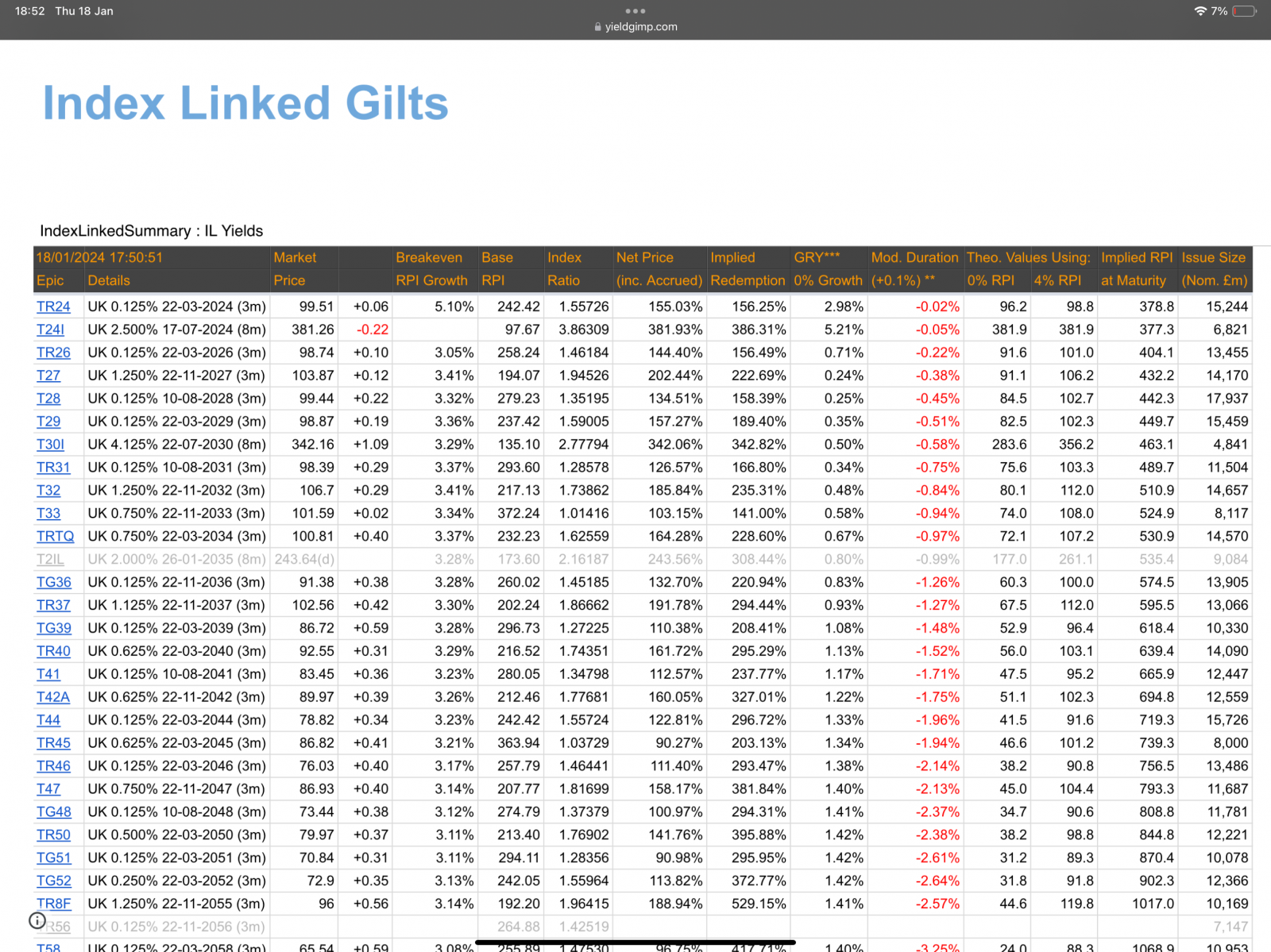Image resolution: width=1271 pixels, height=952 pixels.
Task: Open the greyed T2IL gilt link
Action: pyautogui.click(x=50, y=560)
